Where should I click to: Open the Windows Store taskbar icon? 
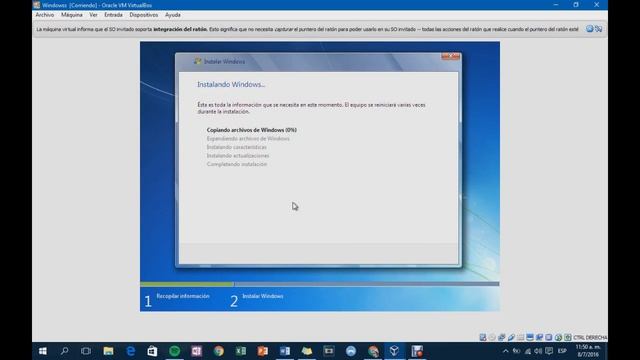[152, 351]
